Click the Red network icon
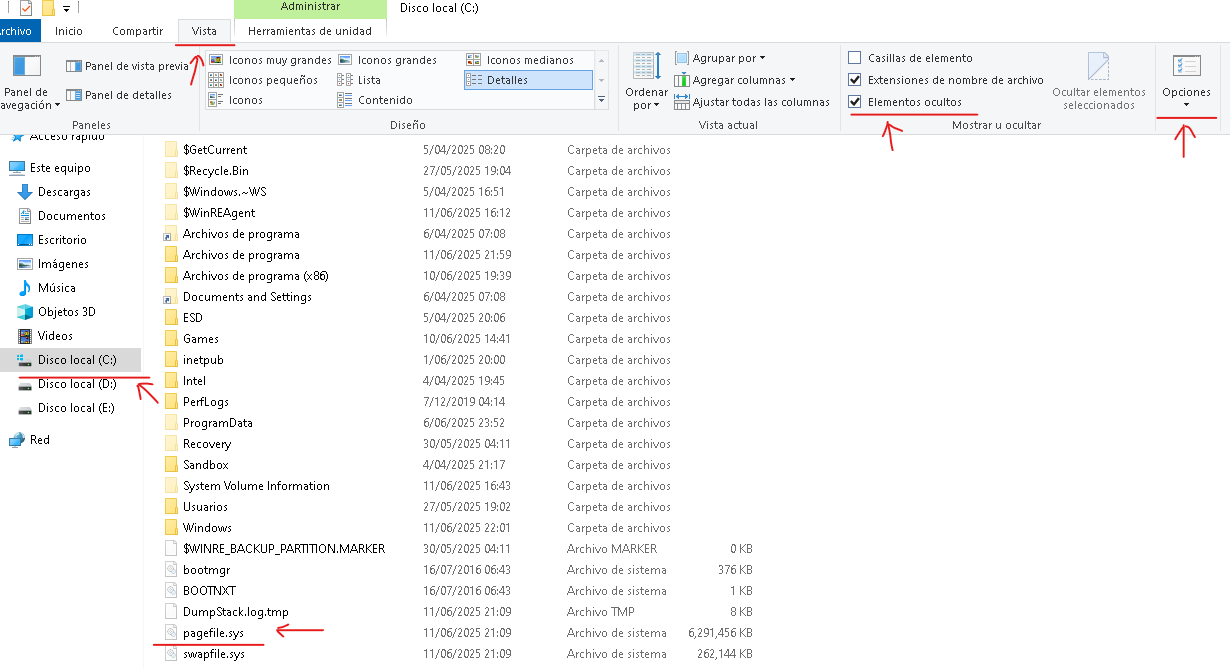Screen dimensions: 1230x669 (x=16, y=440)
